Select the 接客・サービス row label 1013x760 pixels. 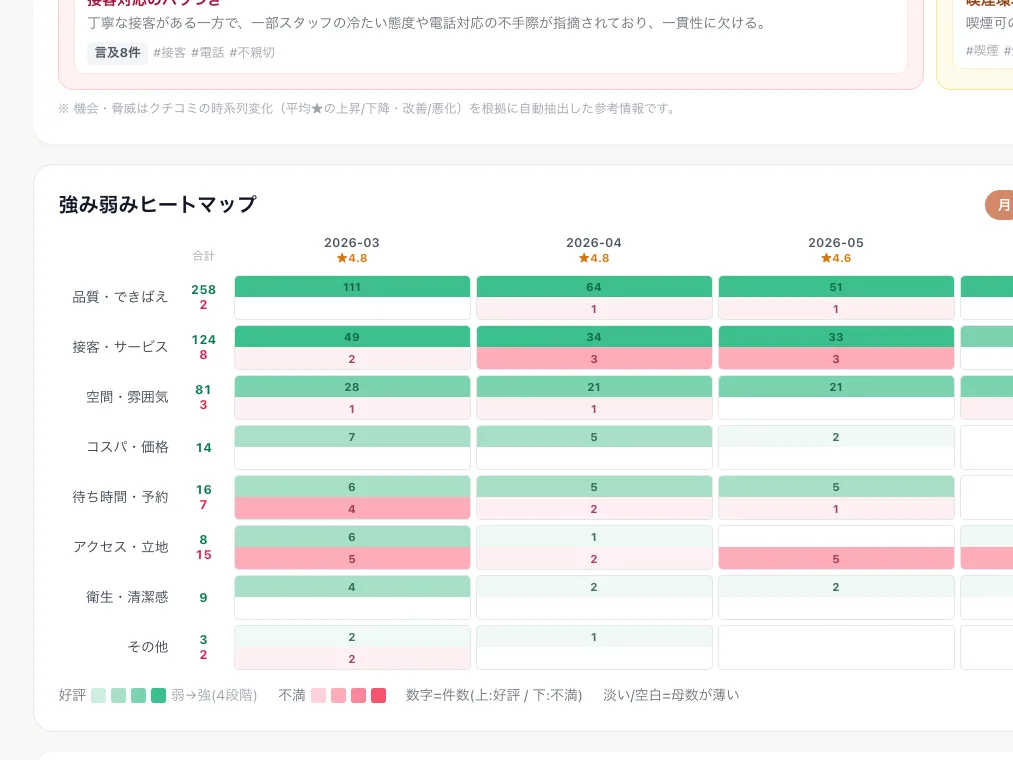click(x=120, y=347)
